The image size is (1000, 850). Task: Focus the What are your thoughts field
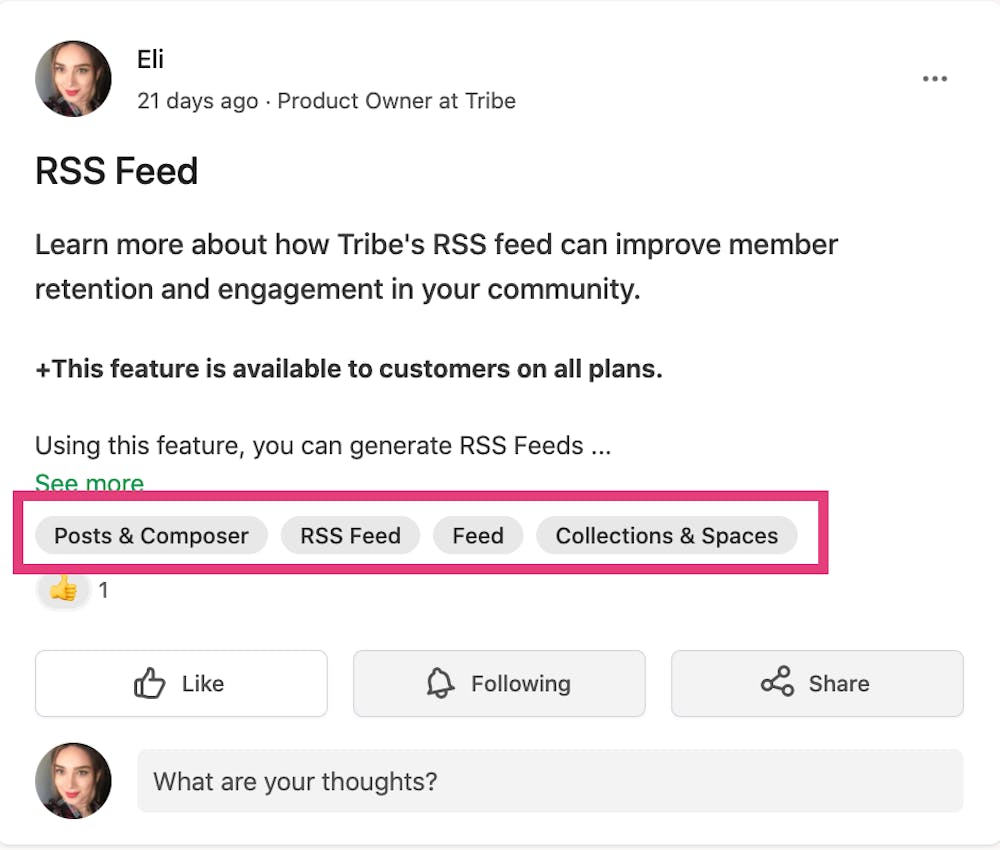click(x=550, y=781)
